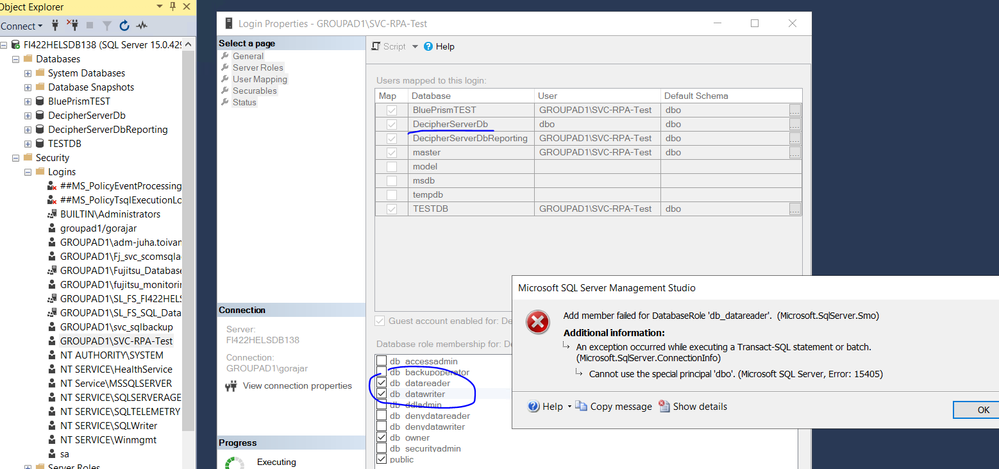Click the ellipsis button on BluePrismTEST row
Viewport: 999px width, 469px height.
[x=795, y=110]
